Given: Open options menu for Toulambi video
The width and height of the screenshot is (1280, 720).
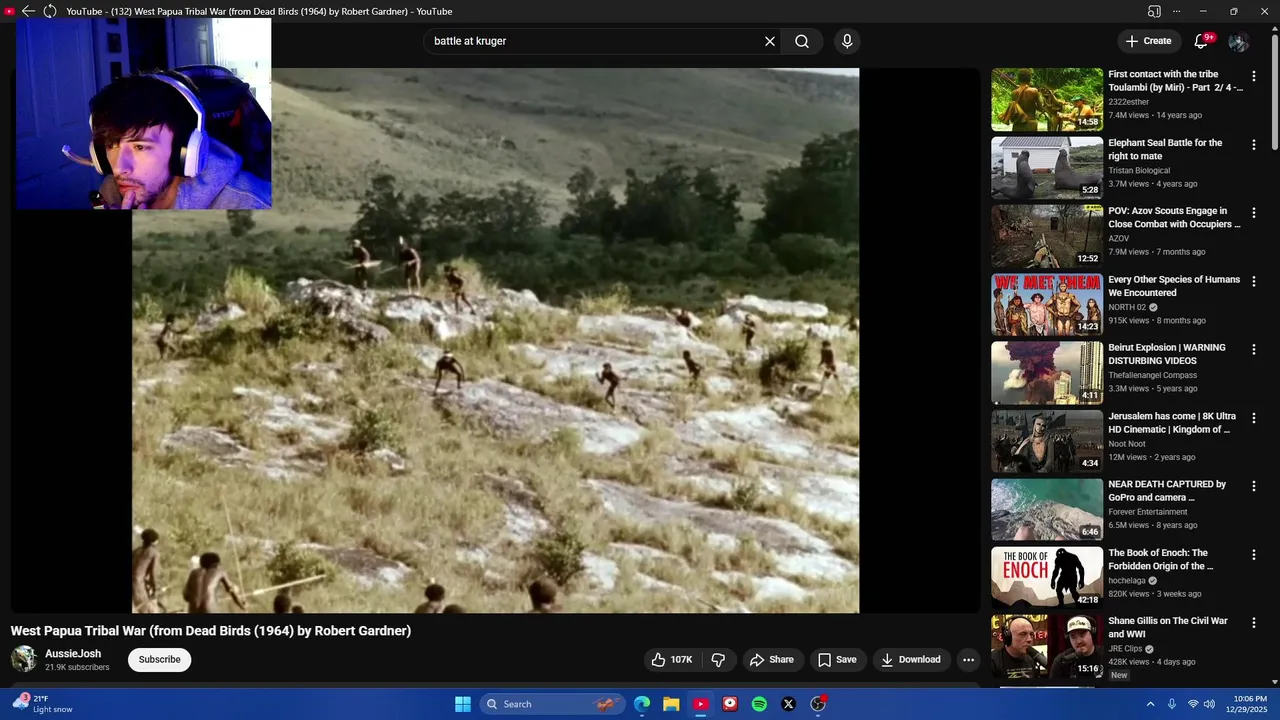Looking at the screenshot, I should pos(1254,77).
